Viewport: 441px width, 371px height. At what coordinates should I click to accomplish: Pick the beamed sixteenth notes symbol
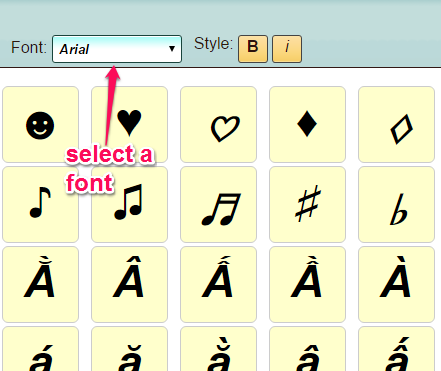point(218,205)
